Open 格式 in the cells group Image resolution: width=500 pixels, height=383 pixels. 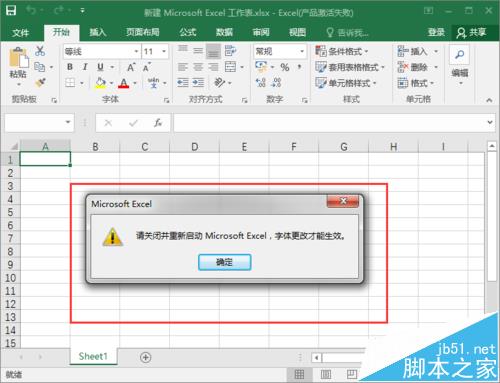pos(416,83)
